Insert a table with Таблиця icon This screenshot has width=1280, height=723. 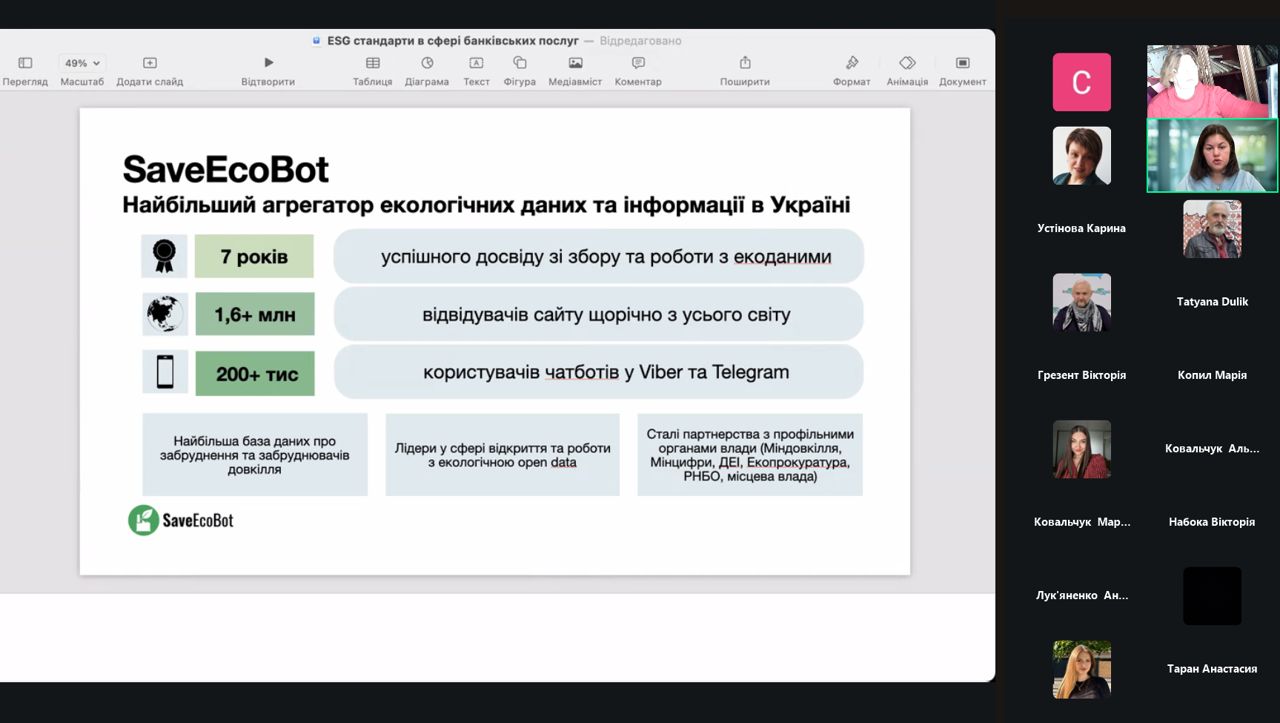coord(372,63)
